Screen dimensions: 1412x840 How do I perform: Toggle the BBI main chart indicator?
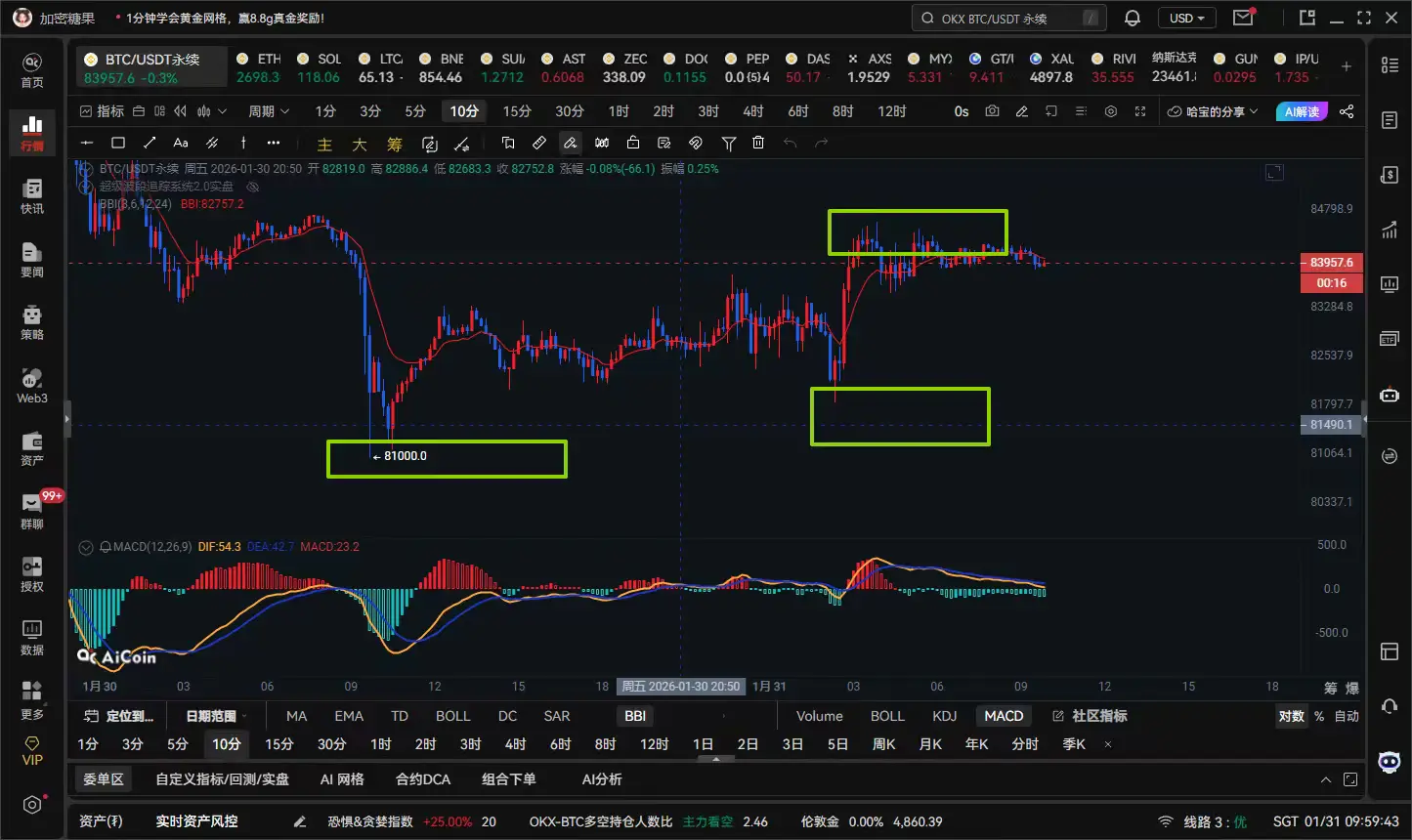[635, 716]
